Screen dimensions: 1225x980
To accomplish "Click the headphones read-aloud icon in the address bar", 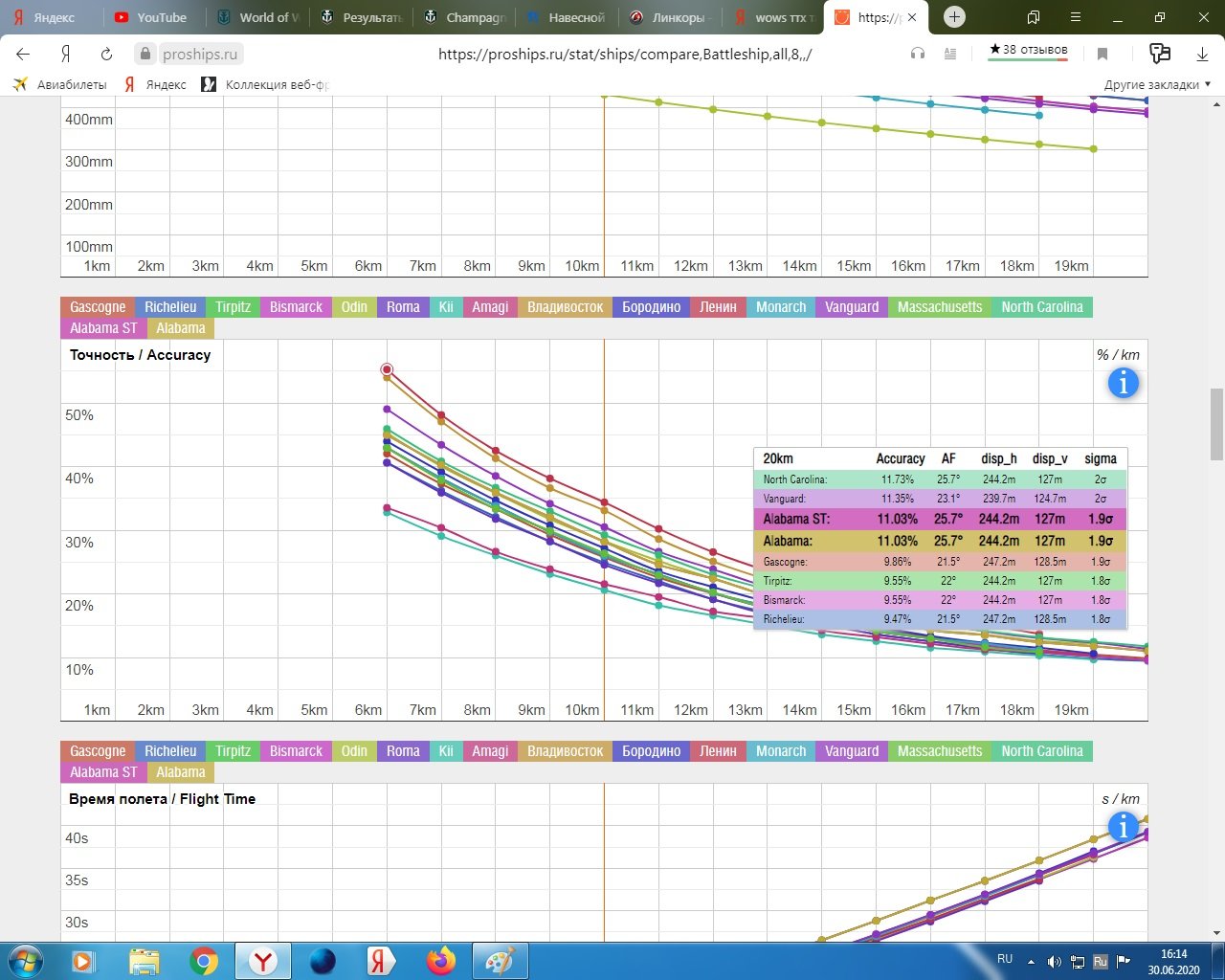I will tap(918, 55).
